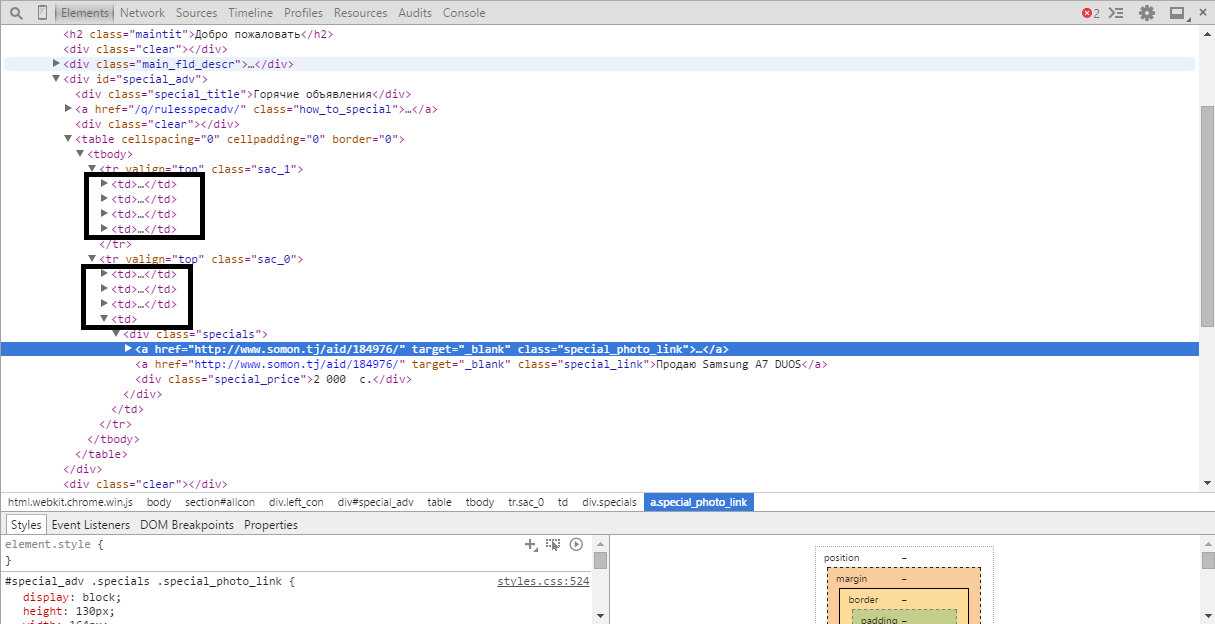This screenshot has width=1215, height=624.
Task: Jump to div.left_con breadcrumb
Action: point(296,502)
